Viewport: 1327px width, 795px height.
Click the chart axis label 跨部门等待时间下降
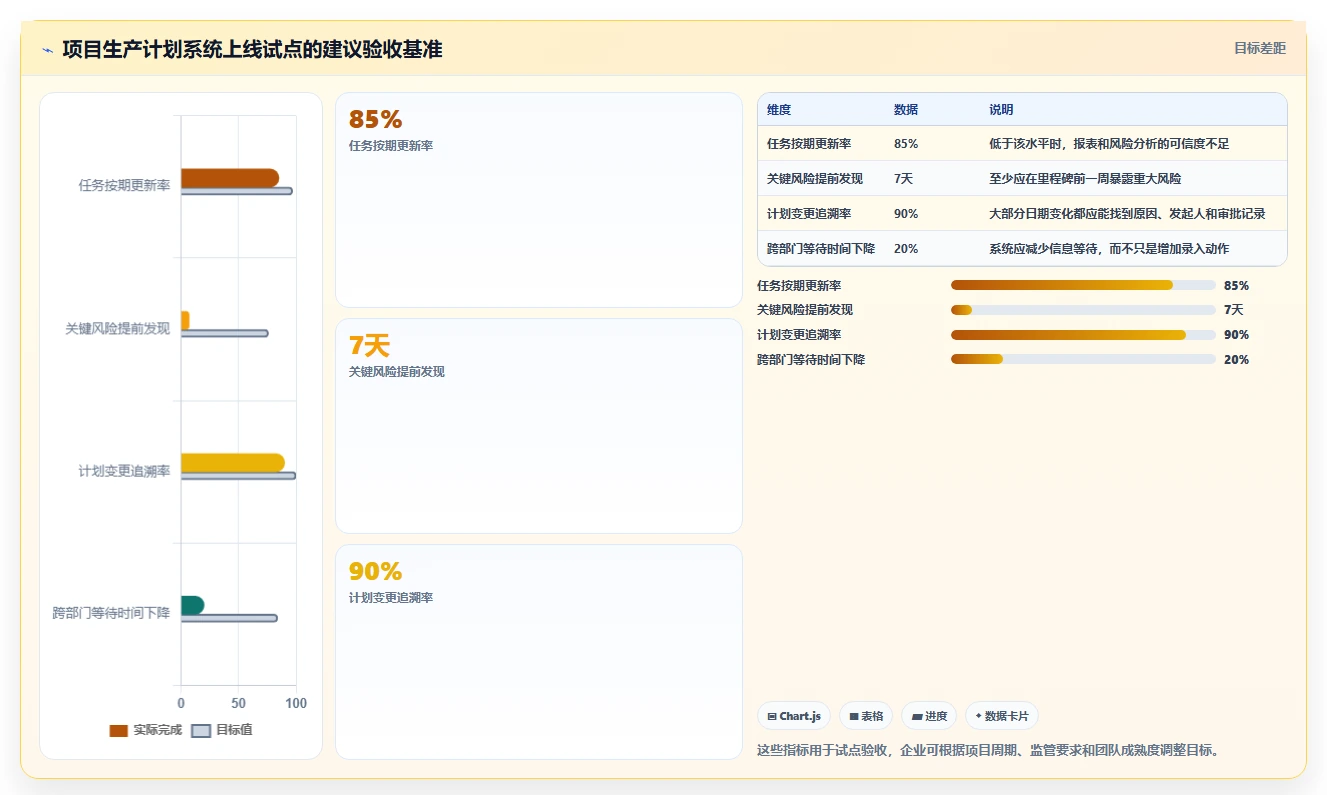point(111,613)
